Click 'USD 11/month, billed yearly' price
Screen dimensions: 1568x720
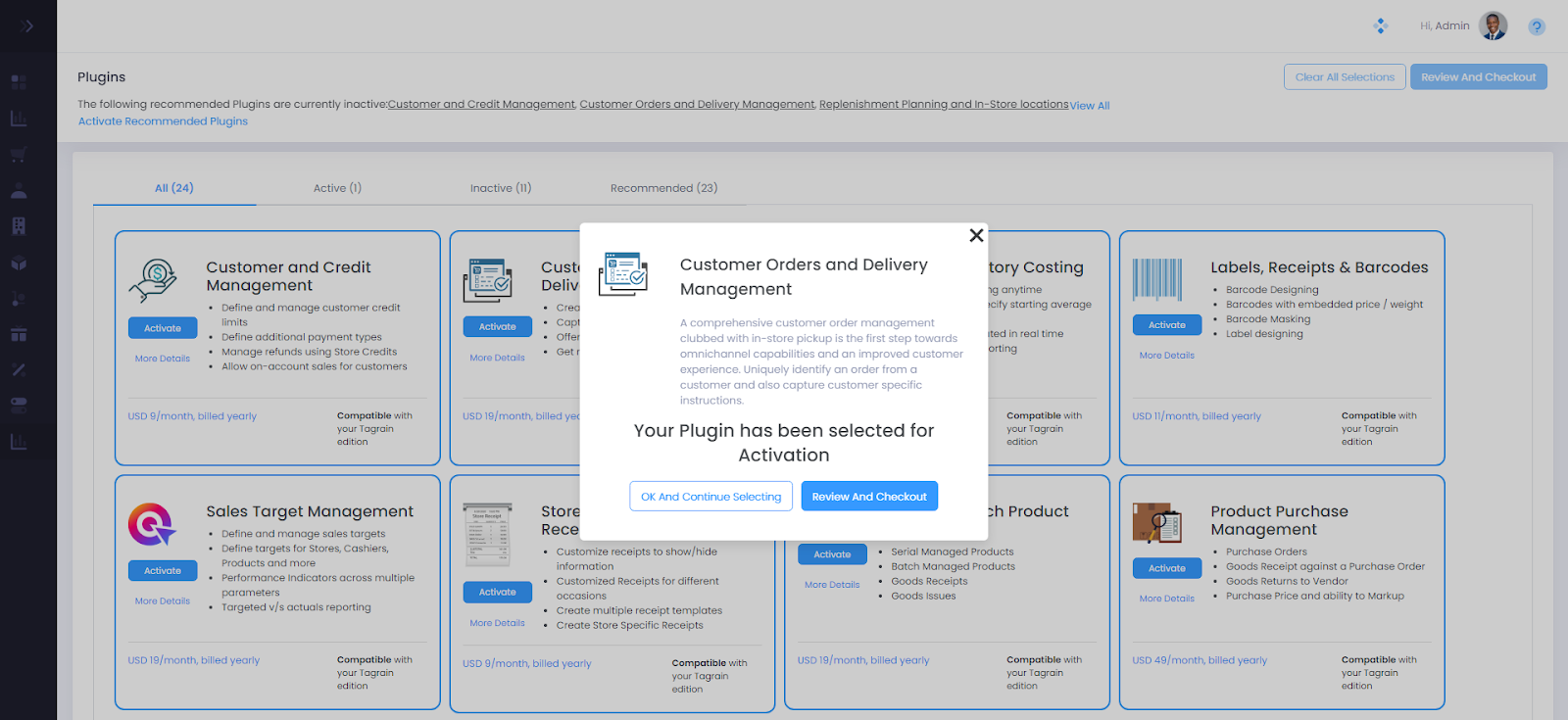(1197, 416)
